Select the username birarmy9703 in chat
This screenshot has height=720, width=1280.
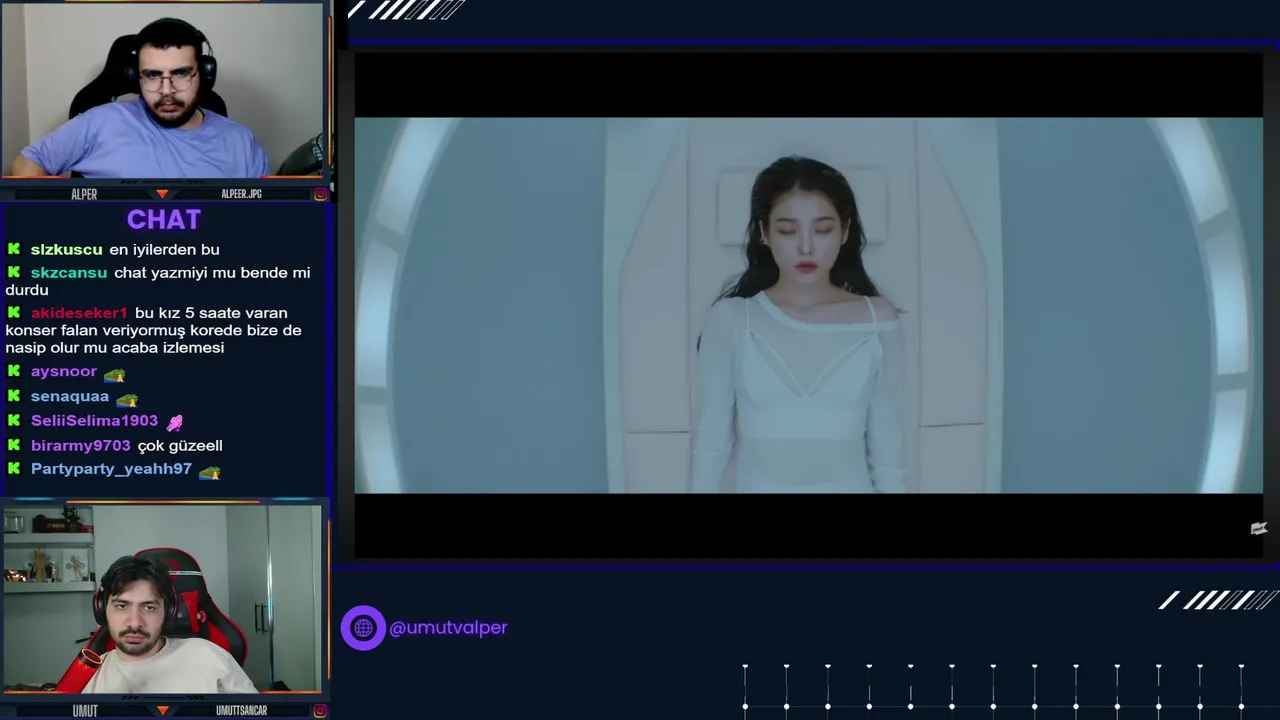point(80,446)
